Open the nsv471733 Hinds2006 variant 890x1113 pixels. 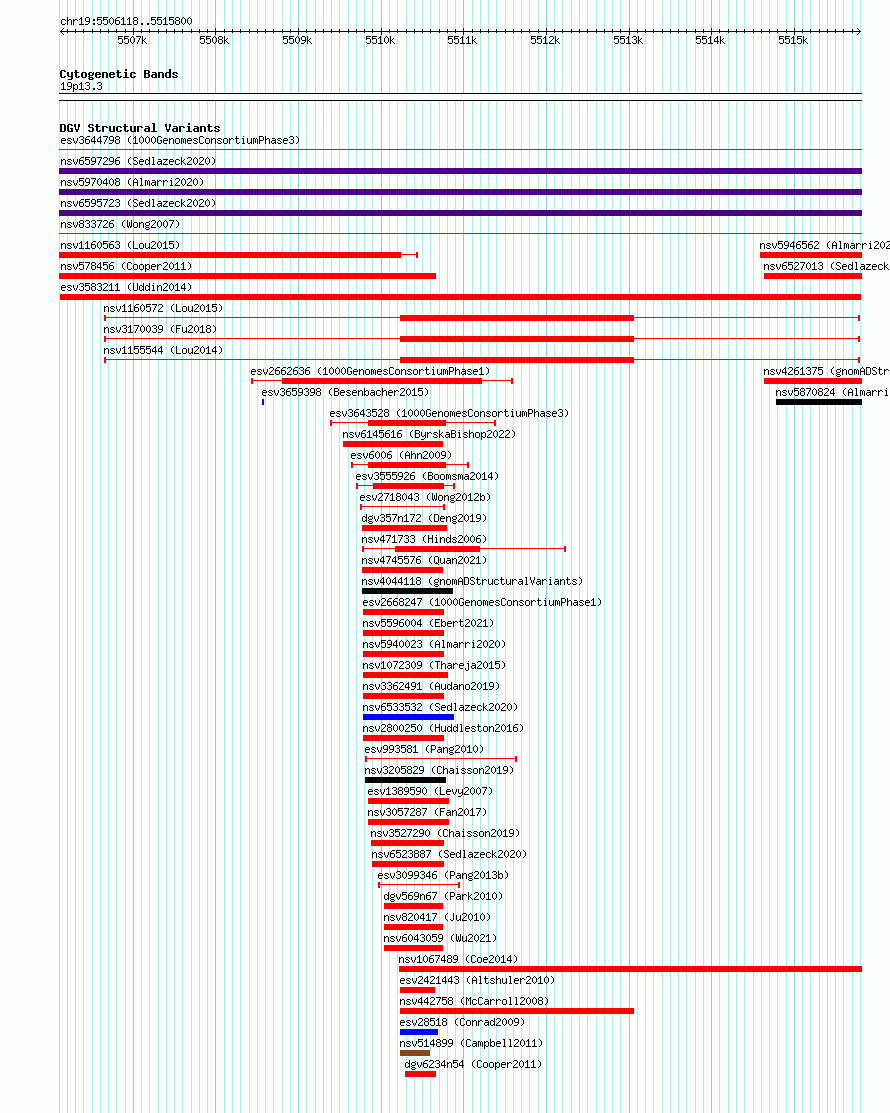(x=424, y=539)
